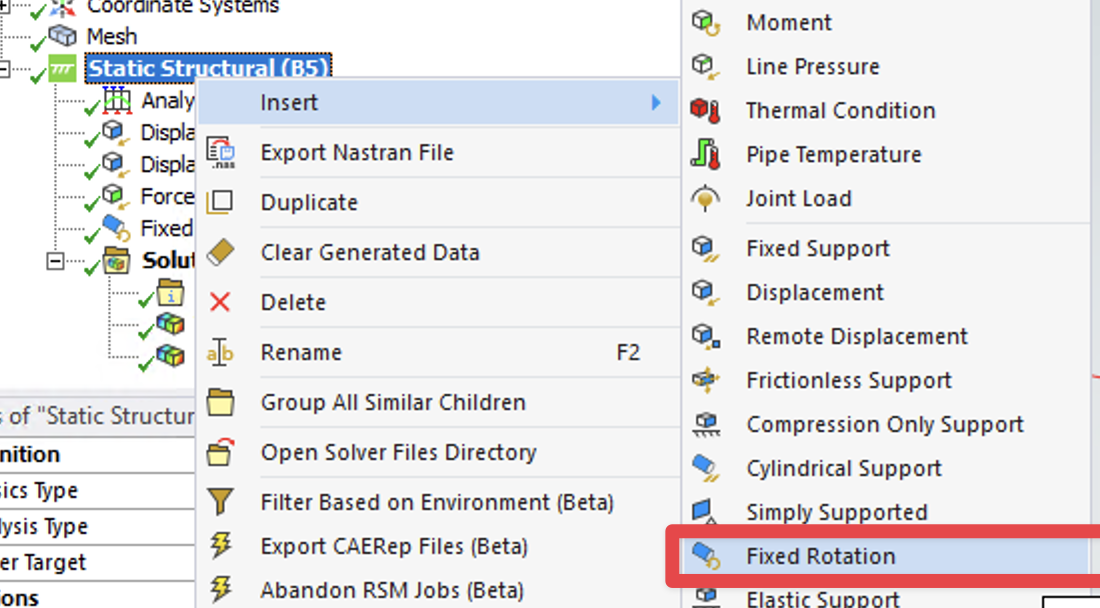Choose Open Solver Files Directory
1100x608 pixels.
tap(398, 452)
